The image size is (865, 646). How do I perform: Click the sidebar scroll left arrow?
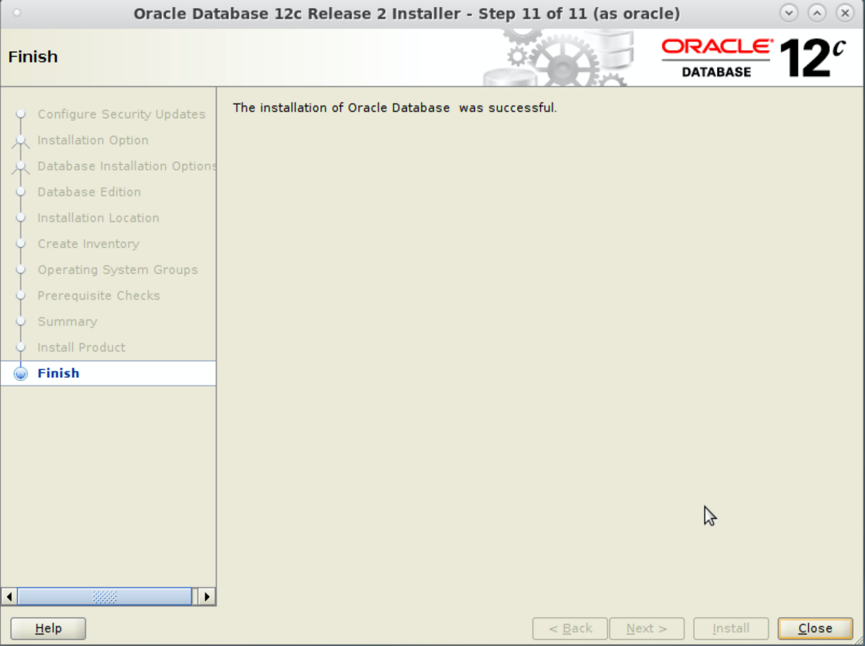(9, 596)
